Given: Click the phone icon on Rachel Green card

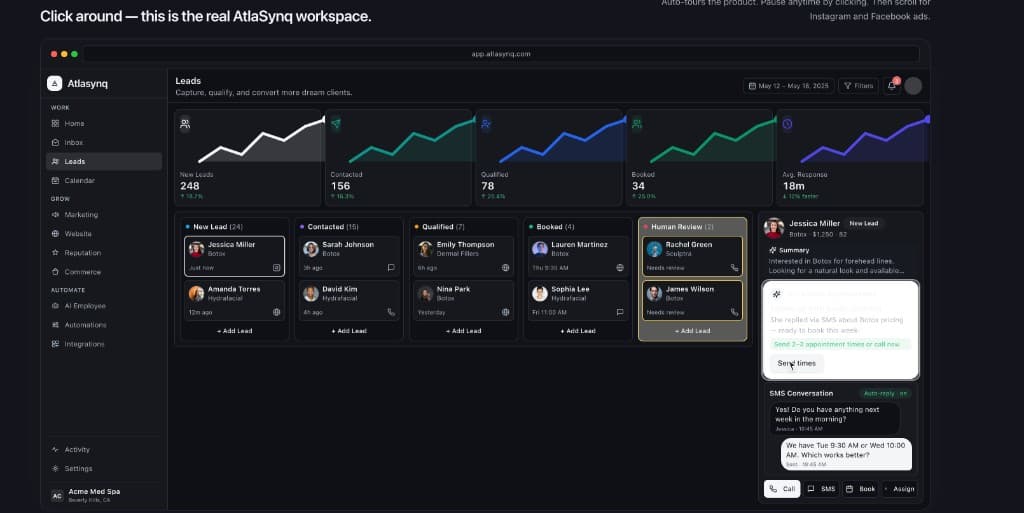Looking at the screenshot, I should [x=734, y=268].
